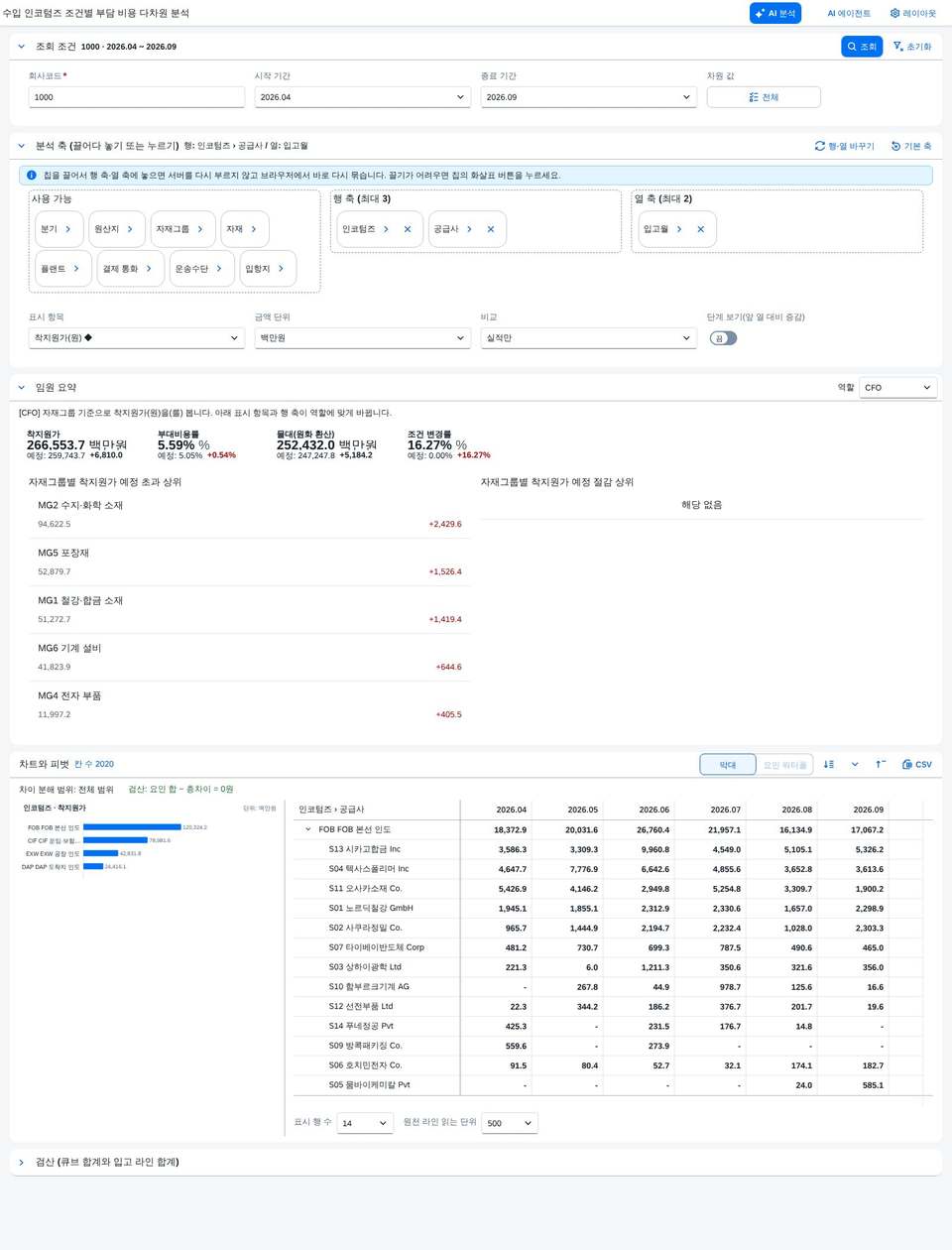Click the 전체 dimension value button
952x1250 pixels.
point(764,97)
